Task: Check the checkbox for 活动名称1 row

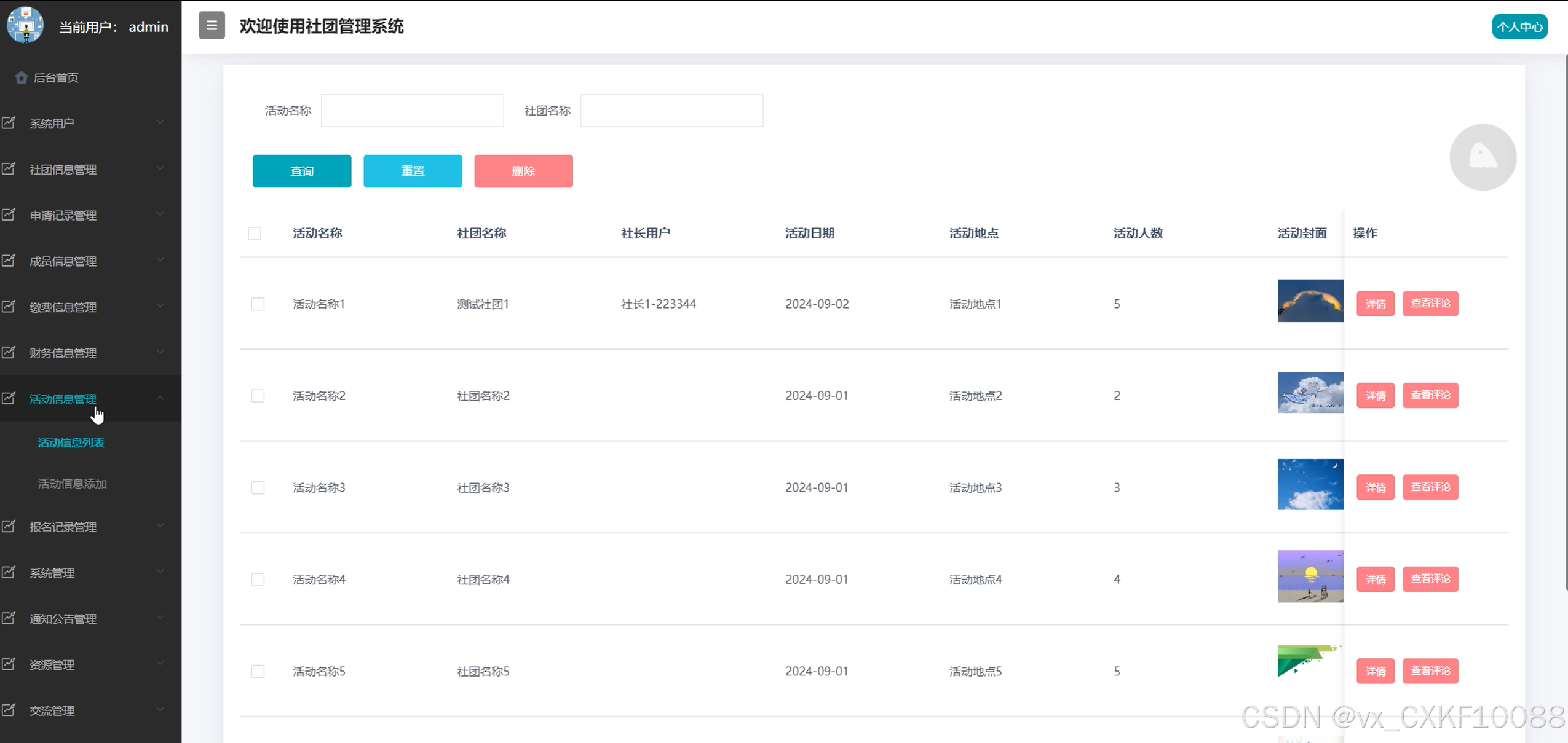Action: tap(258, 304)
